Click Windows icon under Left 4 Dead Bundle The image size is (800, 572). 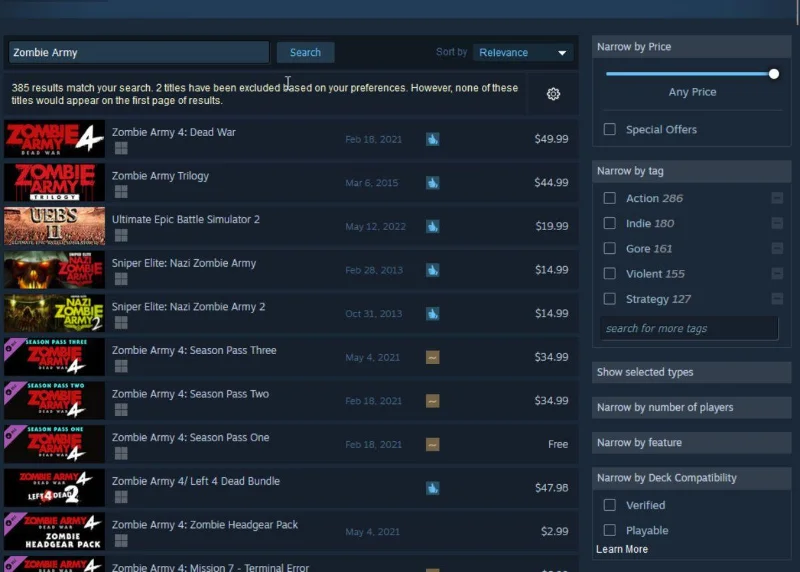(121, 497)
